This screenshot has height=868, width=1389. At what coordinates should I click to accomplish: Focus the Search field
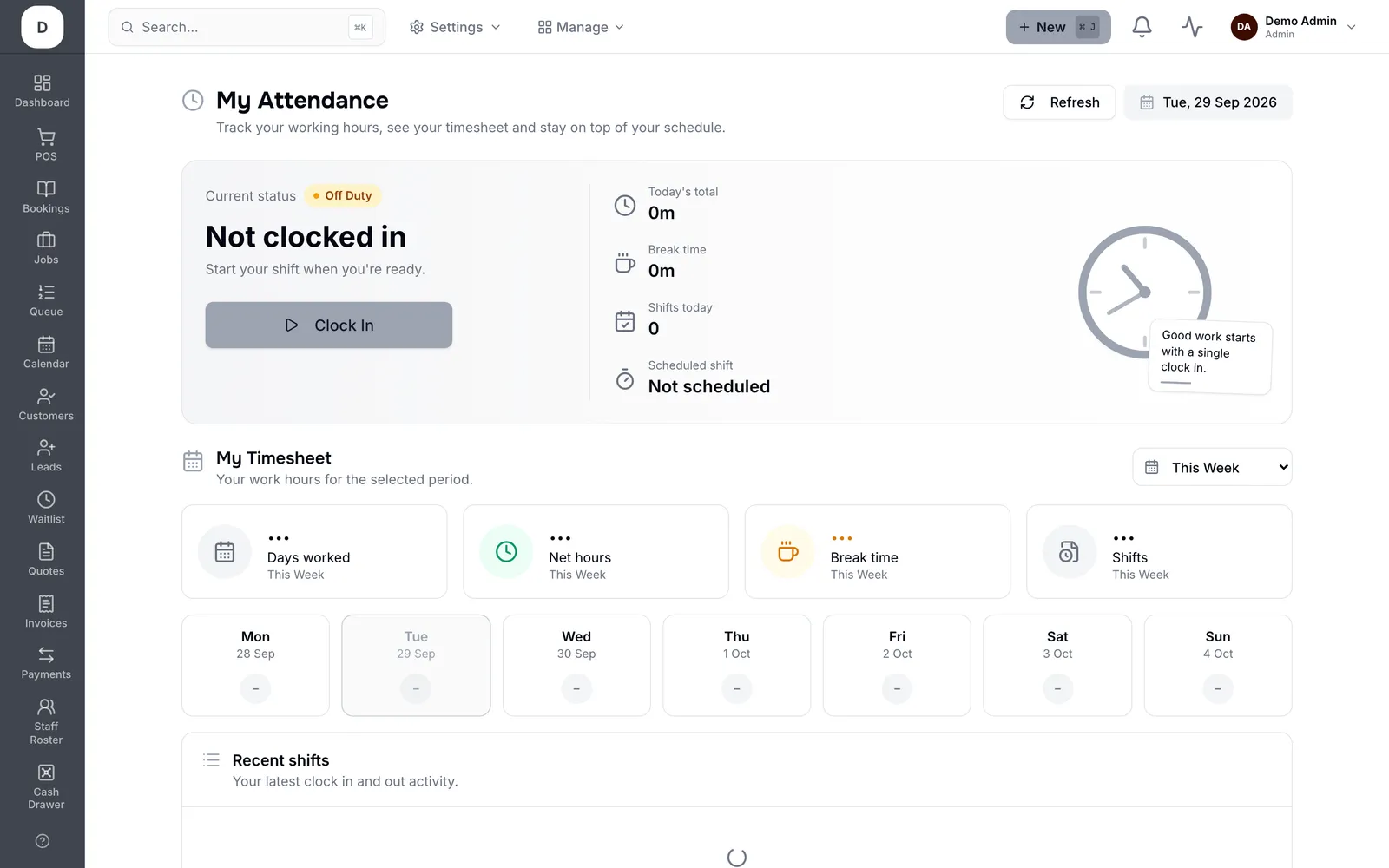247,27
